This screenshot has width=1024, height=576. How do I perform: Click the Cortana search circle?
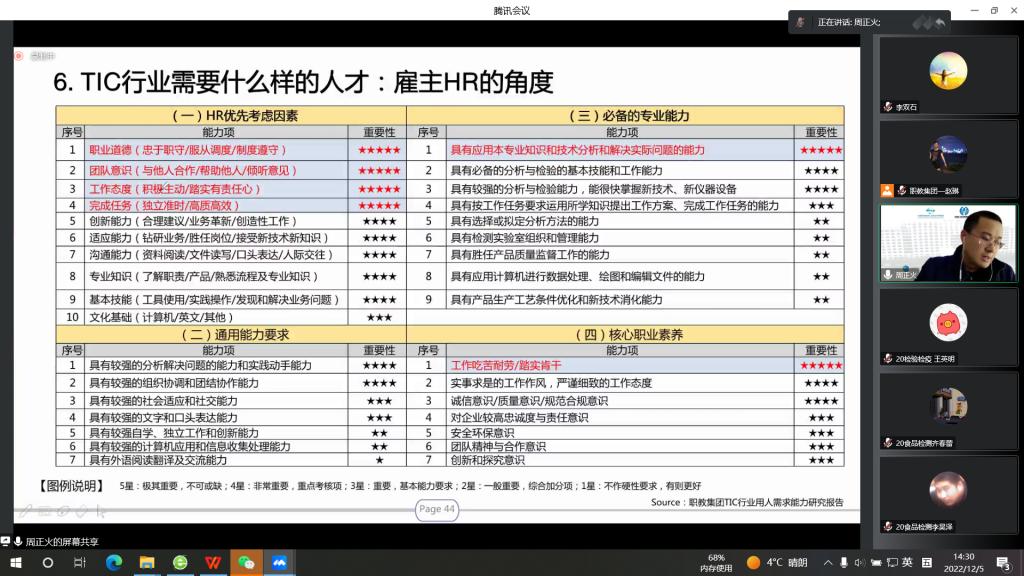[47, 562]
